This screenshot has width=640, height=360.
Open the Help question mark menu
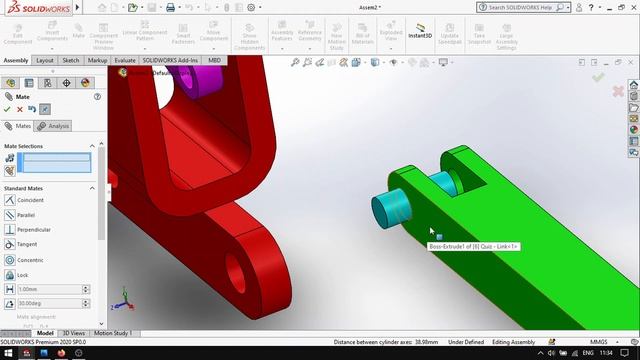coord(591,7)
